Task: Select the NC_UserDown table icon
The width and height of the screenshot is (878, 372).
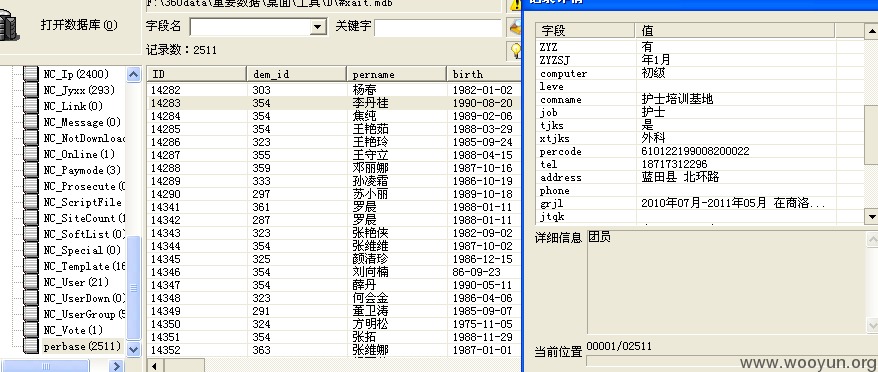Action: tap(30, 299)
